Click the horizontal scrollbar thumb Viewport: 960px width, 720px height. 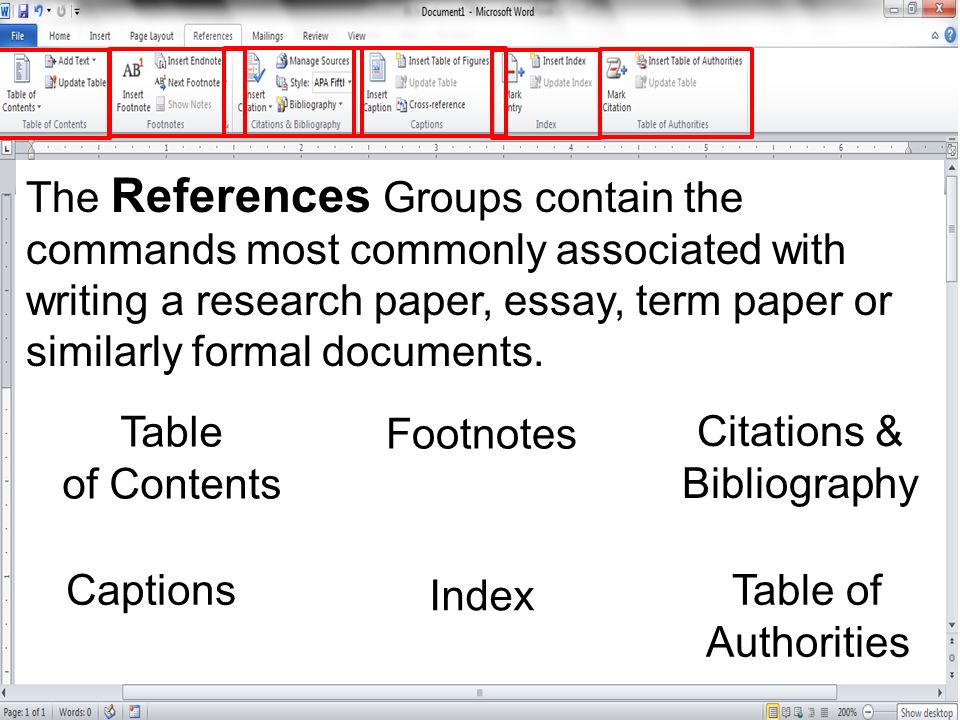pyautogui.click(x=479, y=692)
